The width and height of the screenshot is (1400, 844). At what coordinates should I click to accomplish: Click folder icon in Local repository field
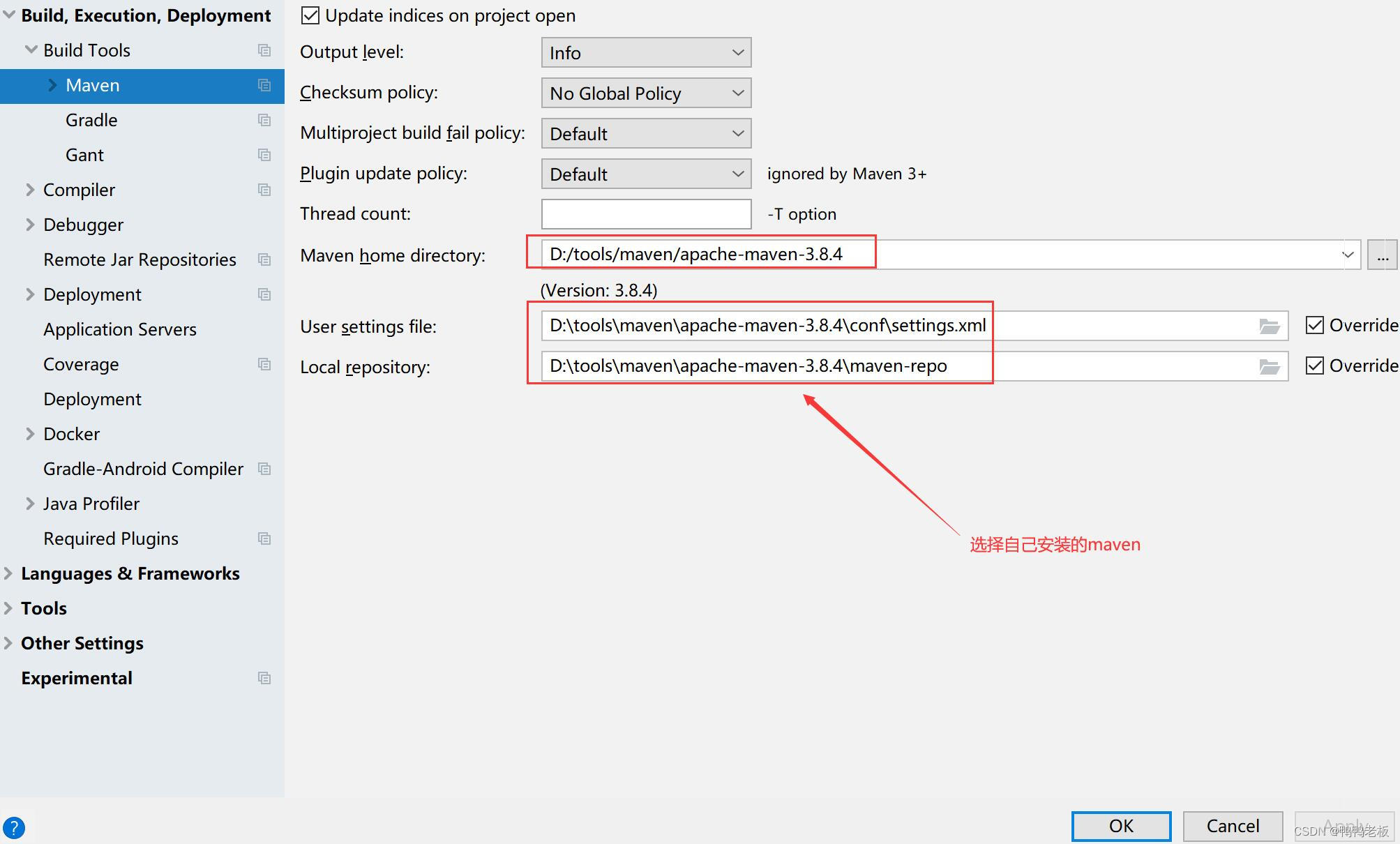(x=1269, y=367)
